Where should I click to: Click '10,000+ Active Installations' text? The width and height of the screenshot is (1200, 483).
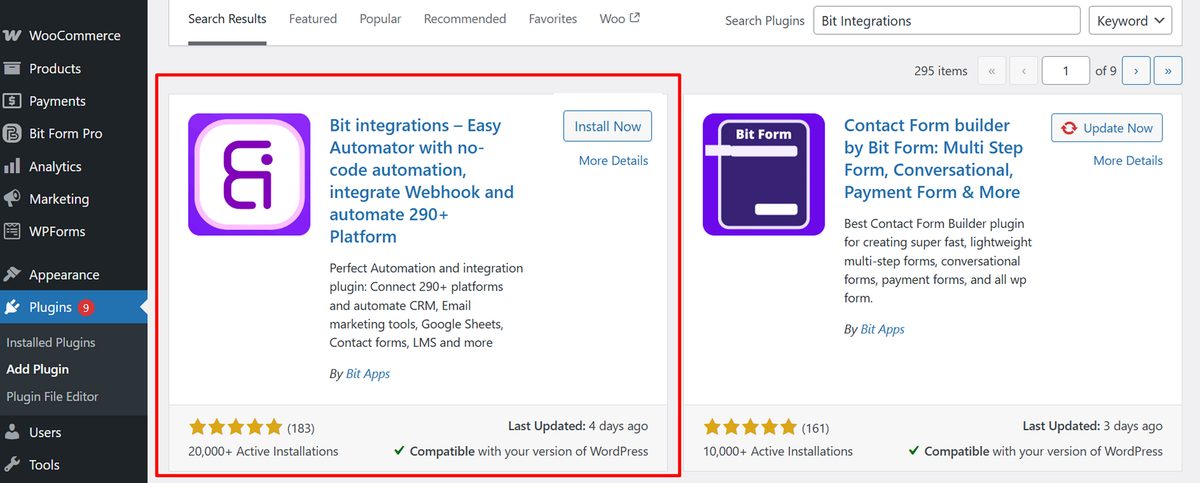point(778,451)
